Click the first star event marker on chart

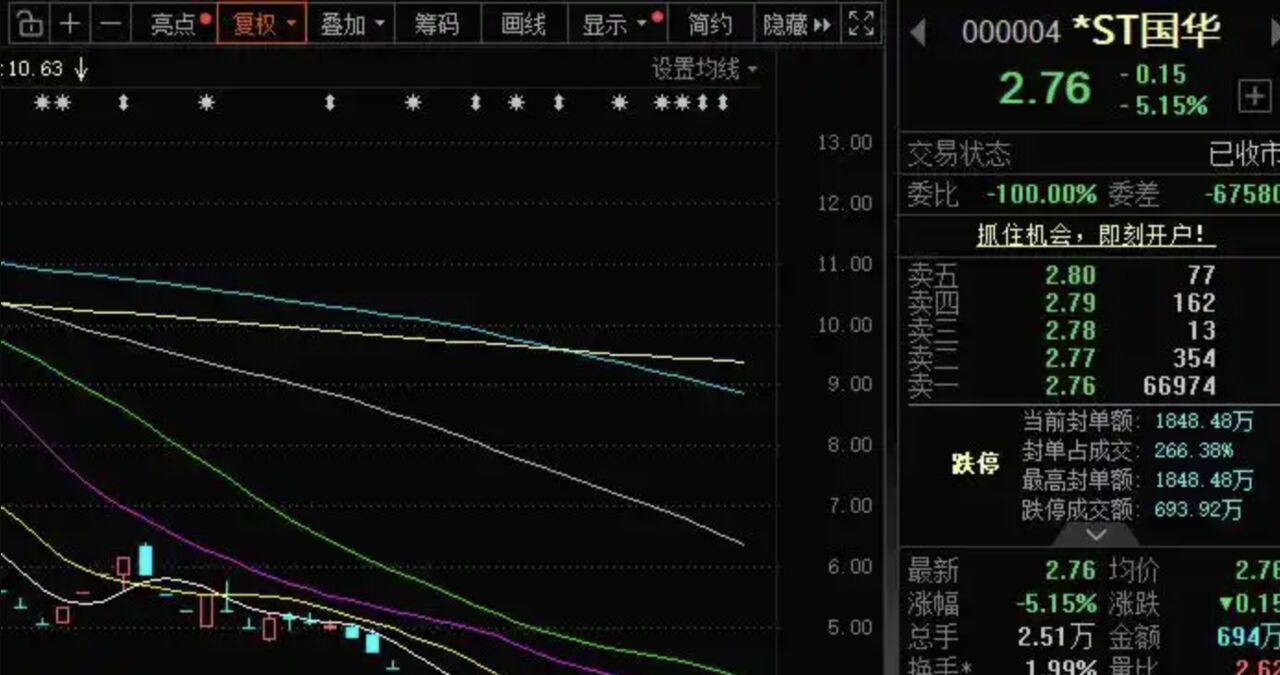pos(42,102)
